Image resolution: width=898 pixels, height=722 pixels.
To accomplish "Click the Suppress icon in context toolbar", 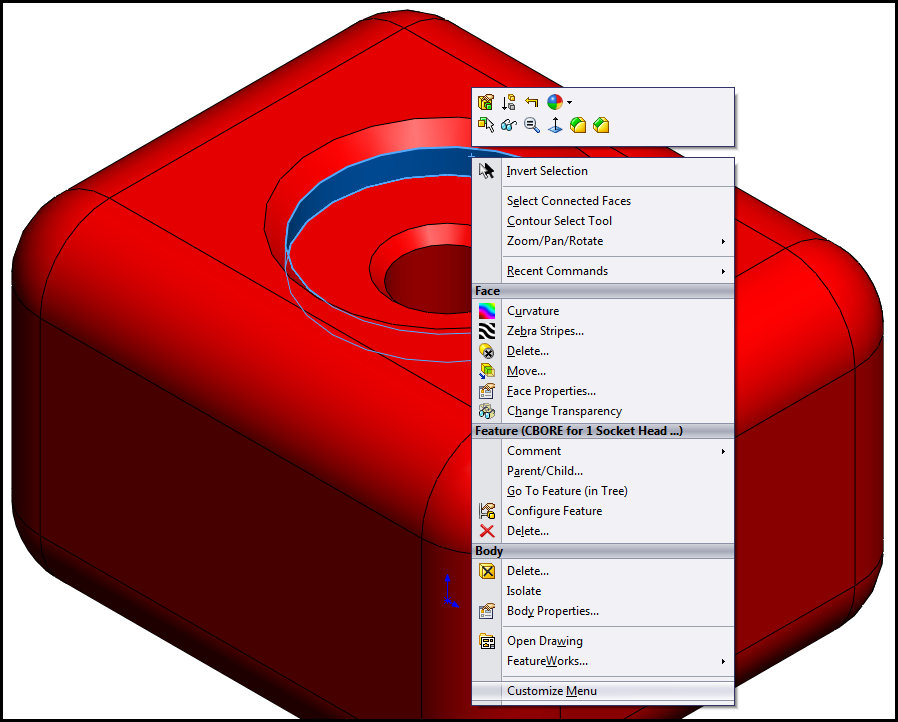I will pos(509,102).
